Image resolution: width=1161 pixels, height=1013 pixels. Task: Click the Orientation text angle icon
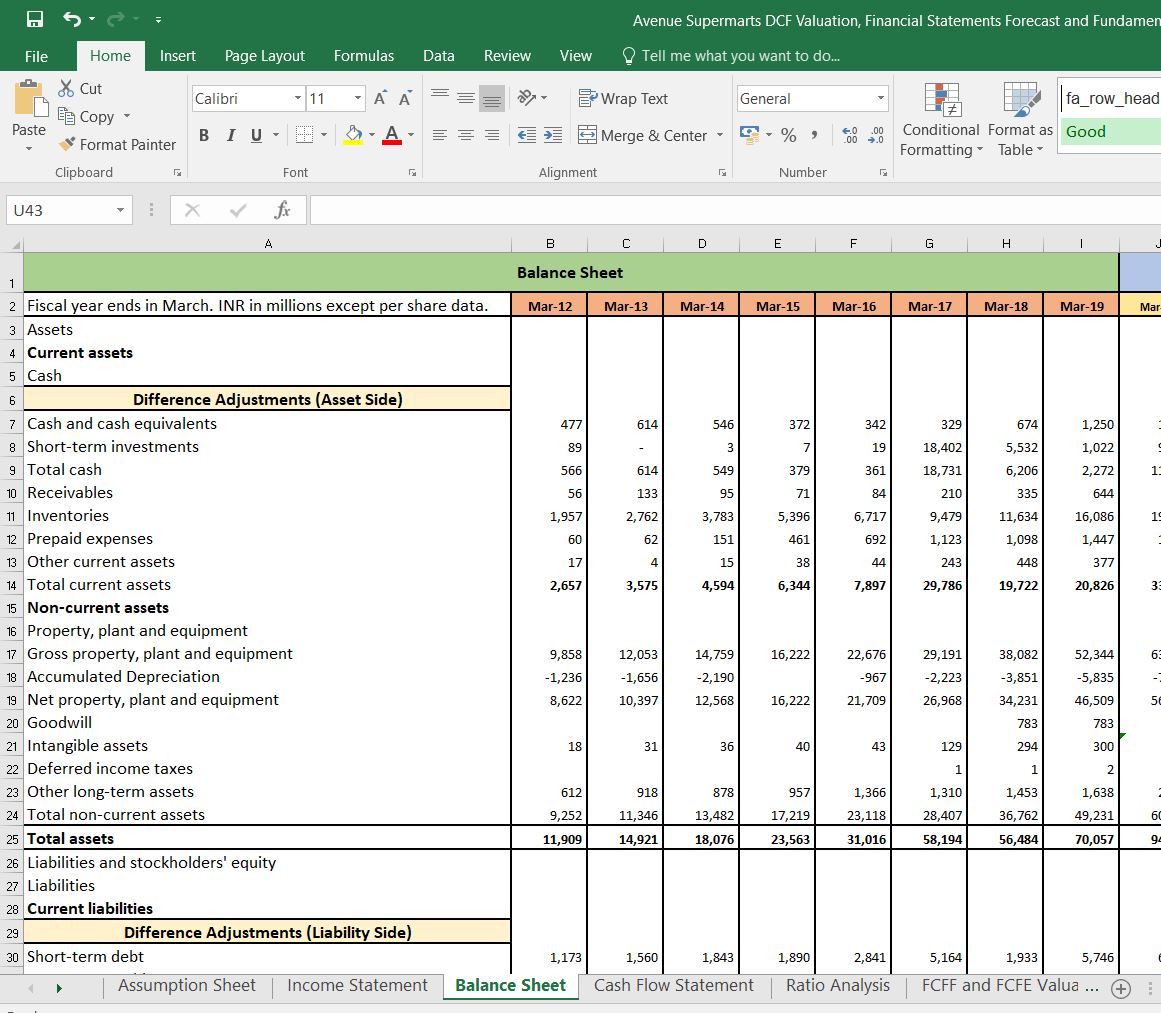[x=526, y=98]
